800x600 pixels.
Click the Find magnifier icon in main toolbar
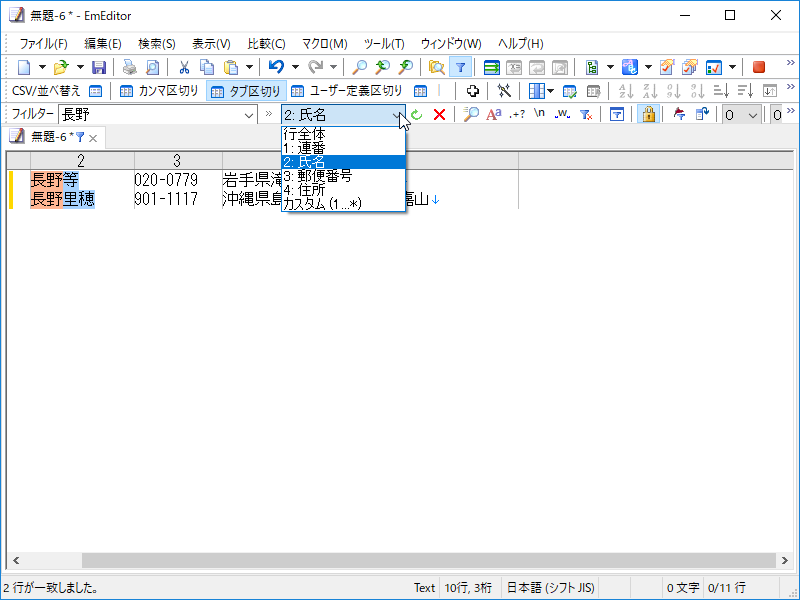pyautogui.click(x=360, y=67)
